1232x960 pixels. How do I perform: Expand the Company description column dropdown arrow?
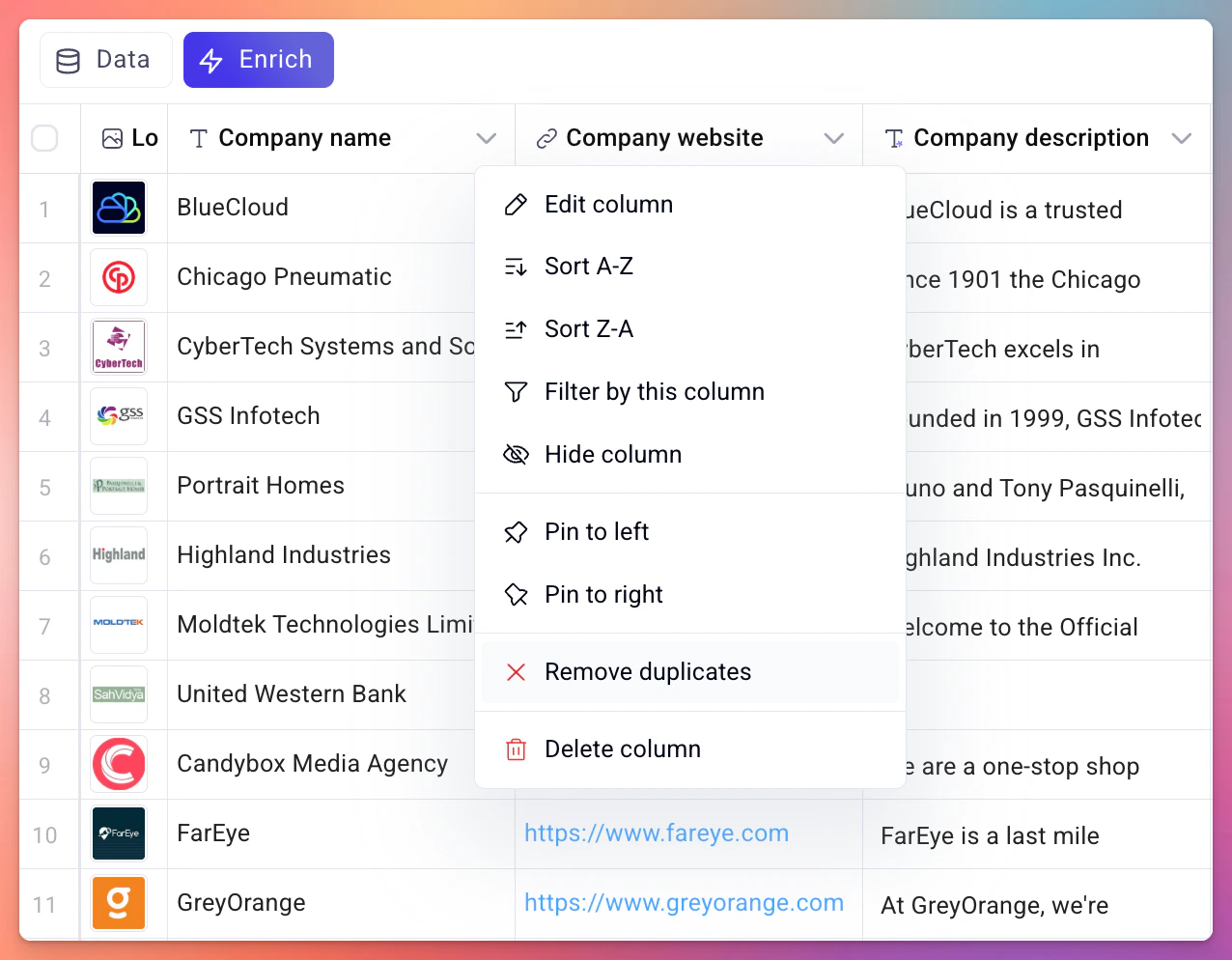[x=1181, y=139]
